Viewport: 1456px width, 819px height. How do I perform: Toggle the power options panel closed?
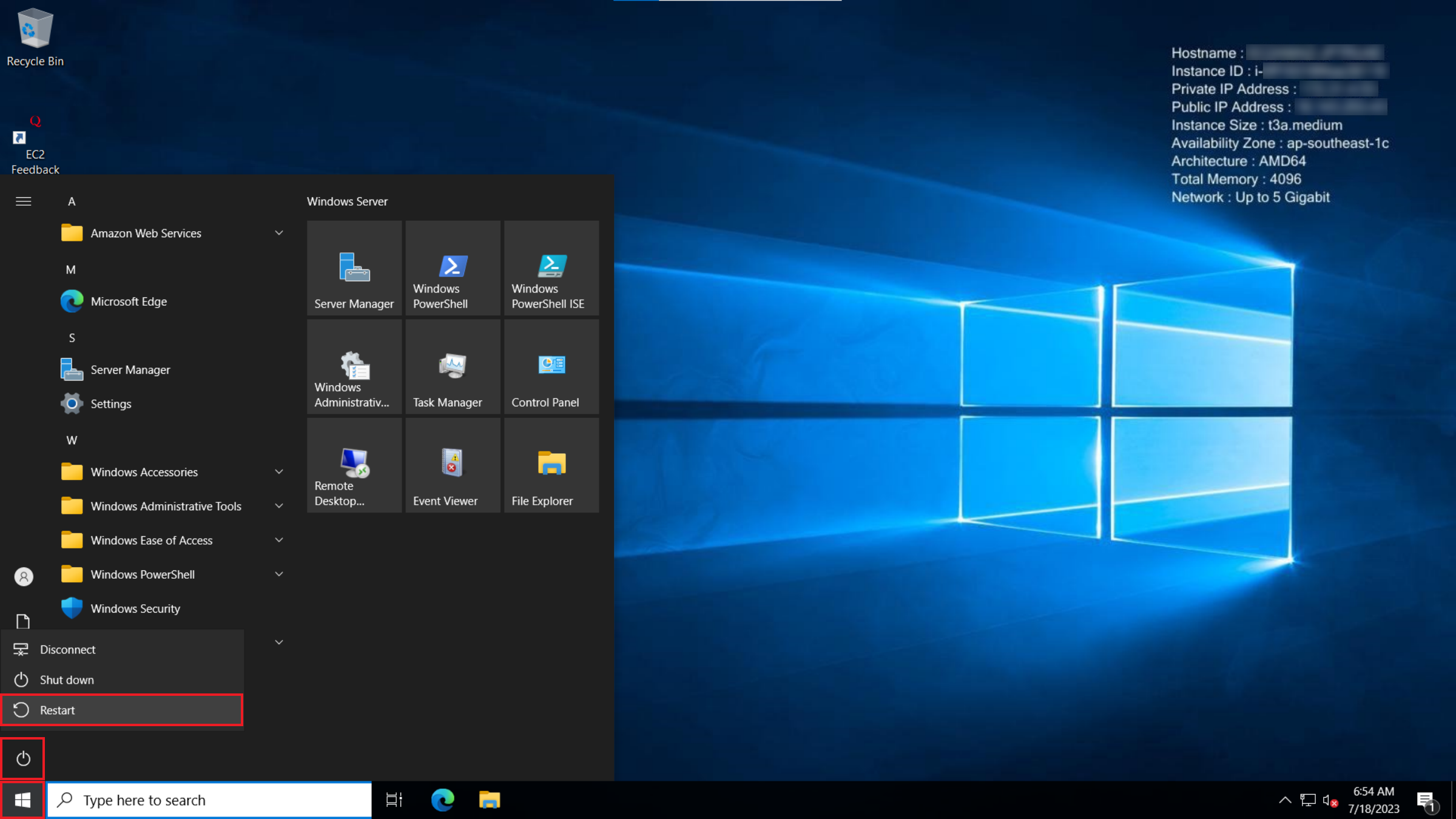tap(22, 758)
